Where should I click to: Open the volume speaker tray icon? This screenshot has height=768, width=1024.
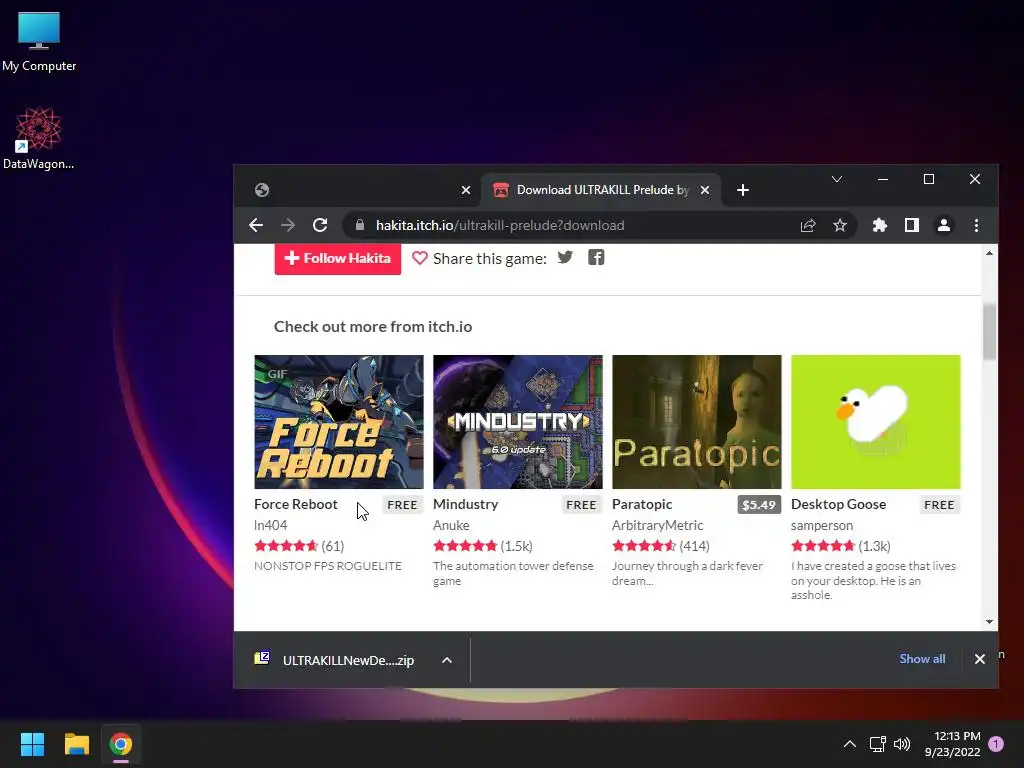(902, 744)
